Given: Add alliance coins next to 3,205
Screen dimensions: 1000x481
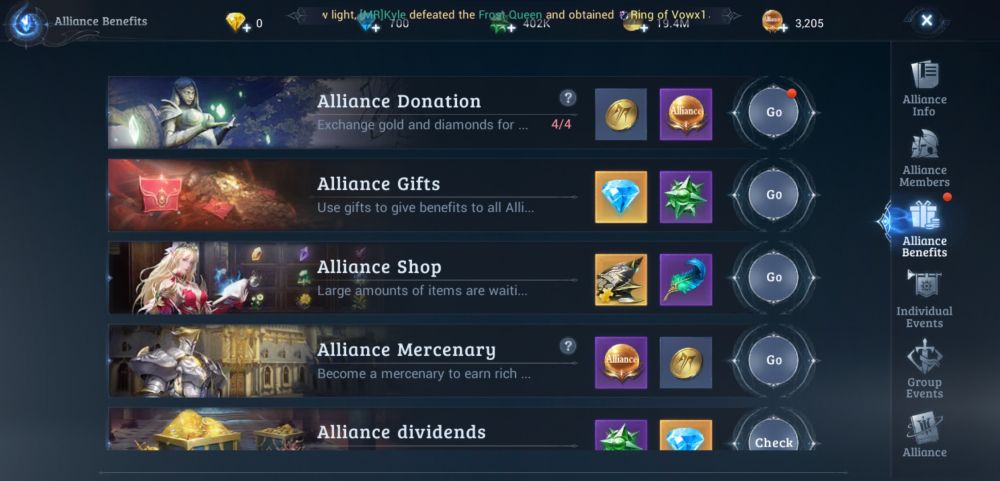Looking at the screenshot, I should [x=782, y=28].
